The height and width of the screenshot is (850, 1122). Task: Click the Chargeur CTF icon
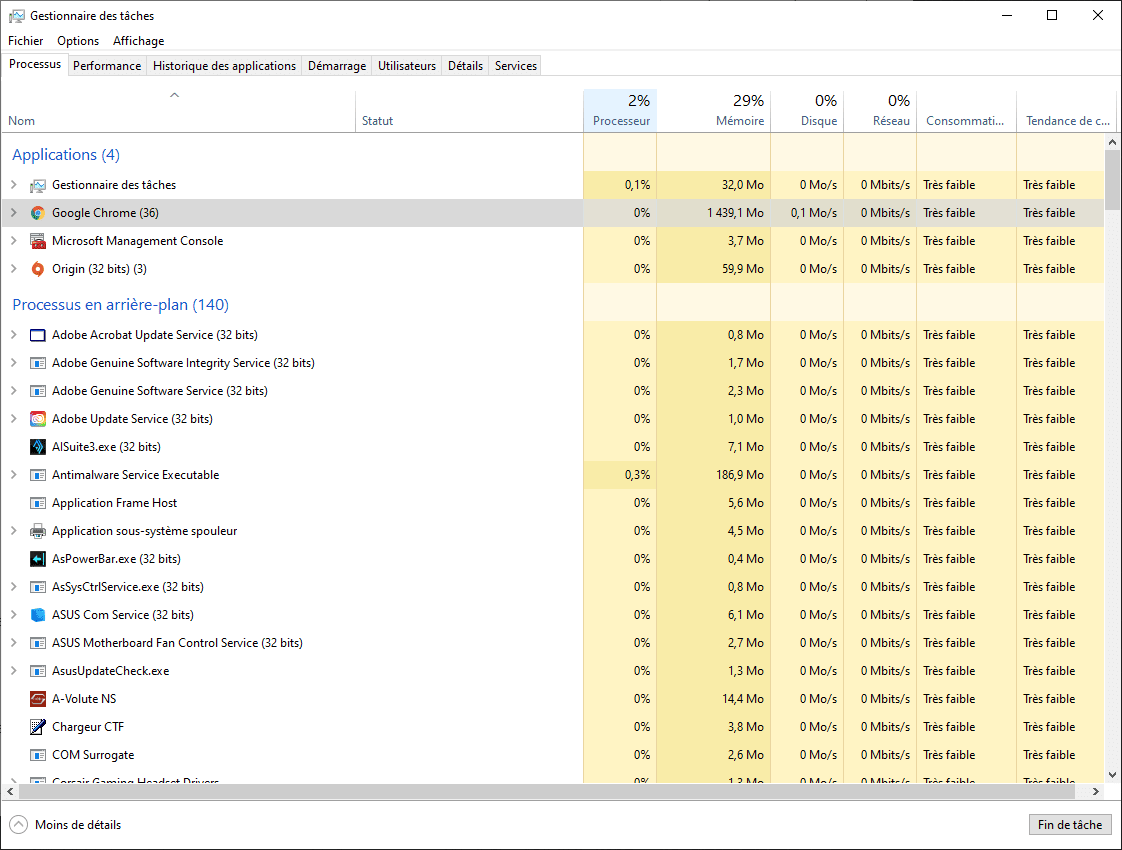pos(38,727)
